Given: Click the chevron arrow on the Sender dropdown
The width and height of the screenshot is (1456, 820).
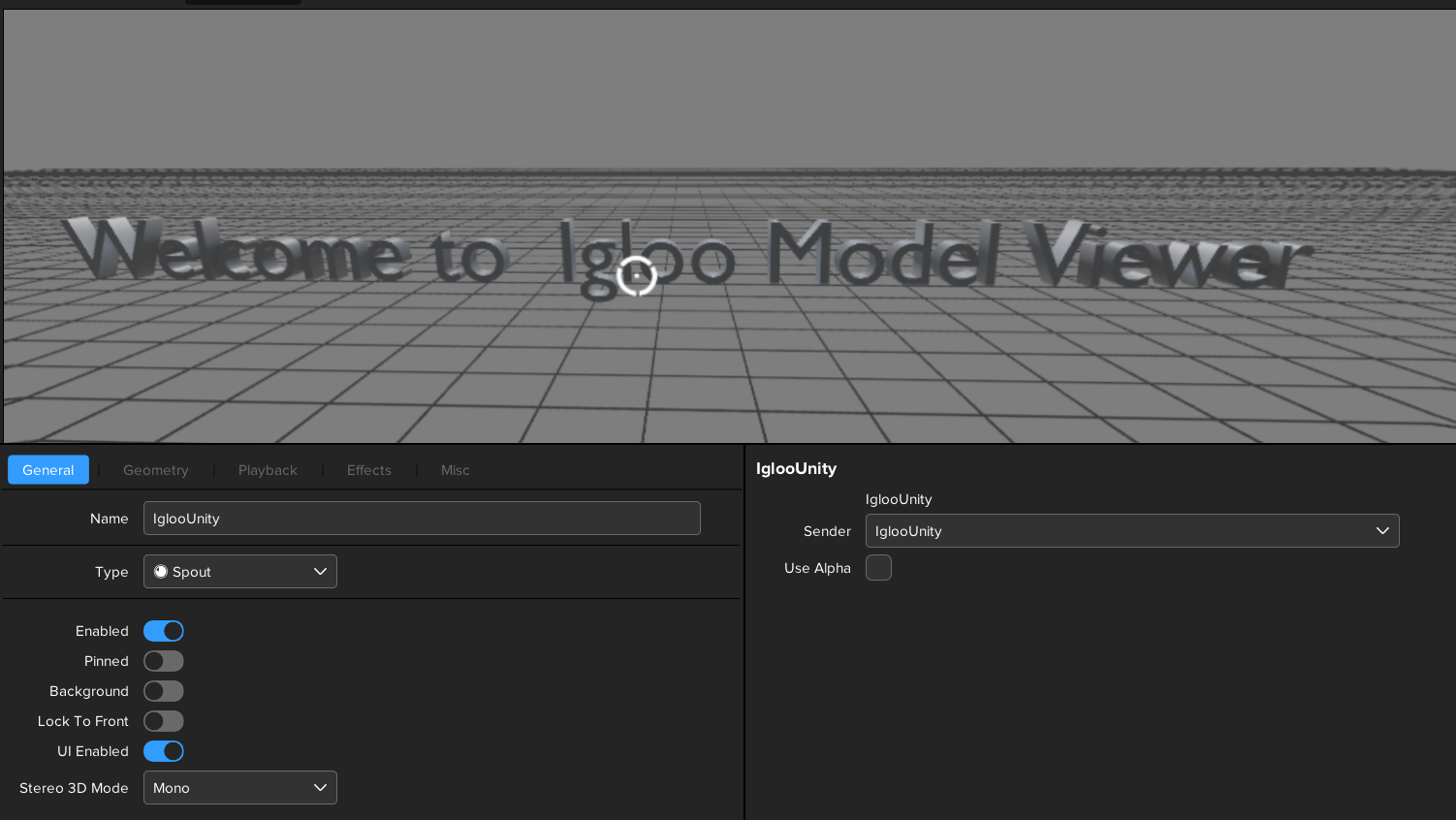Looking at the screenshot, I should point(1382,531).
